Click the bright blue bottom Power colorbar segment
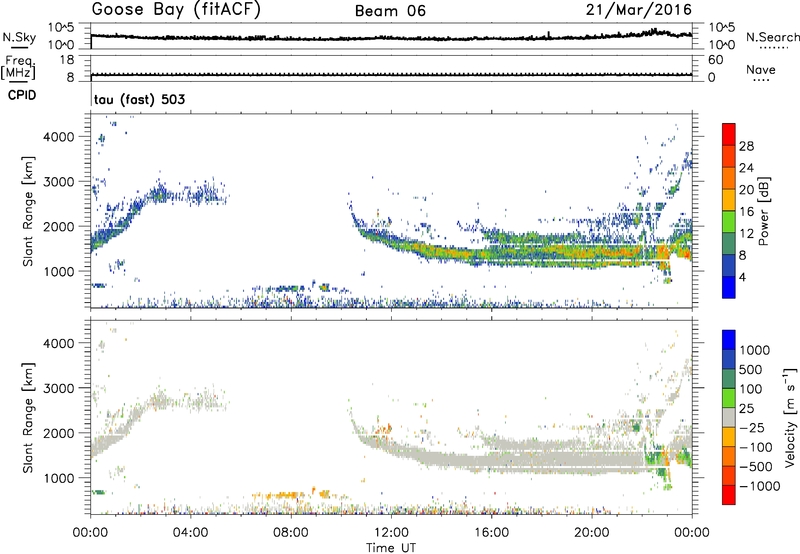Image resolution: width=800 pixels, height=554 pixels. click(729, 287)
